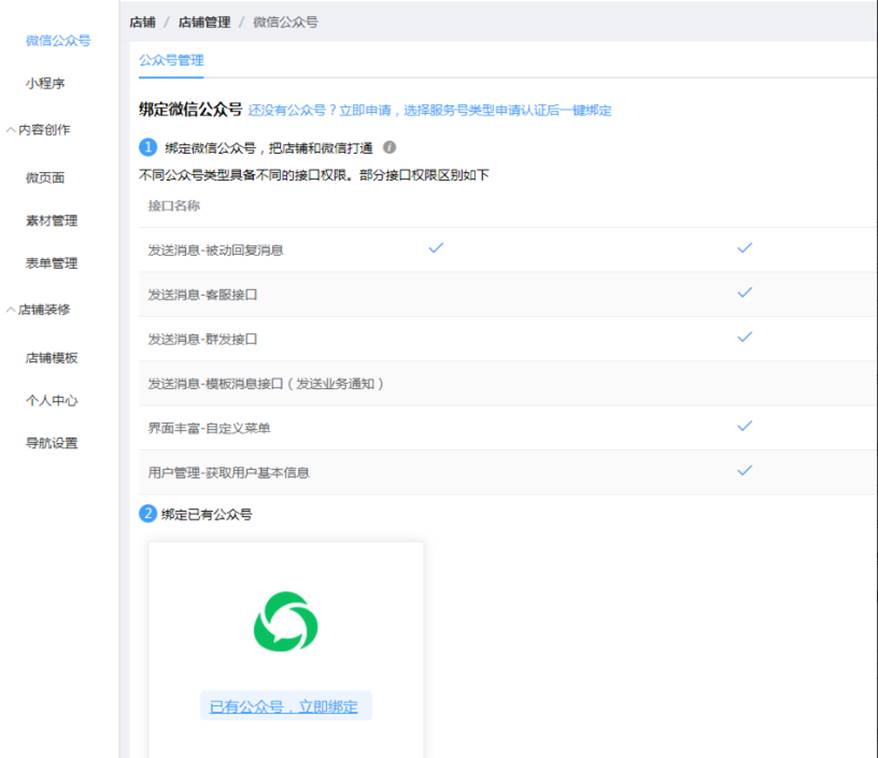The image size is (878, 758).
Task: Click the 界面丰富-自定义菜单 row label
Action: pyautogui.click(x=209, y=428)
